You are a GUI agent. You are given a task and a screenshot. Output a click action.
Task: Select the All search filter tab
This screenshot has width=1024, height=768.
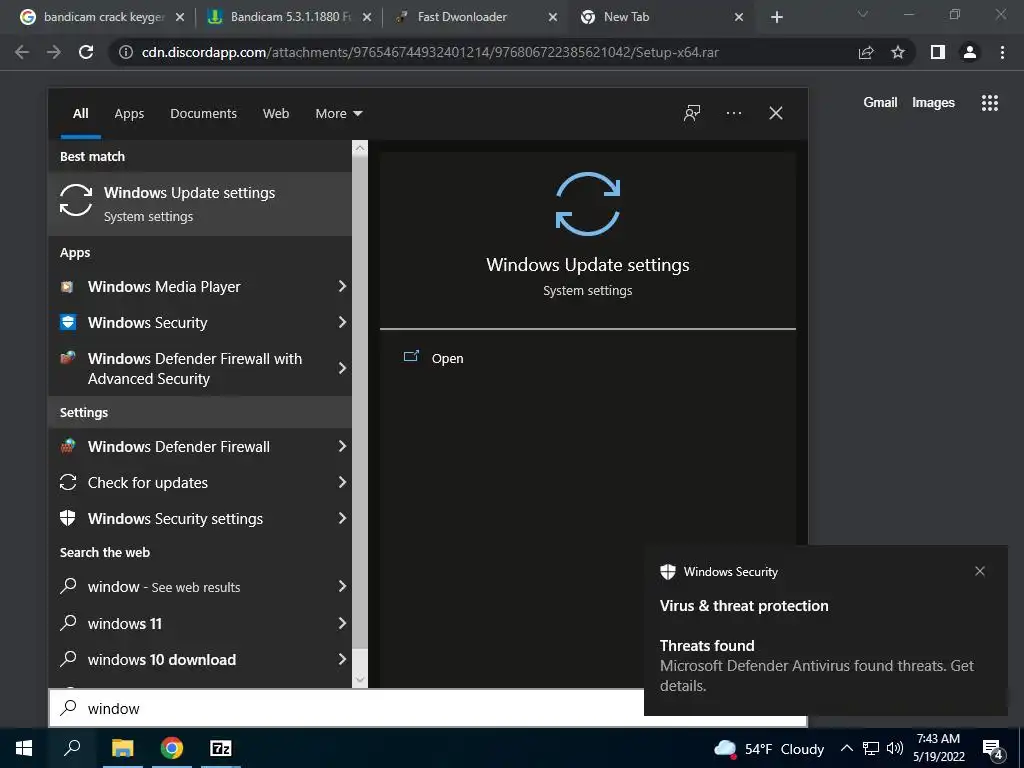coord(81,114)
